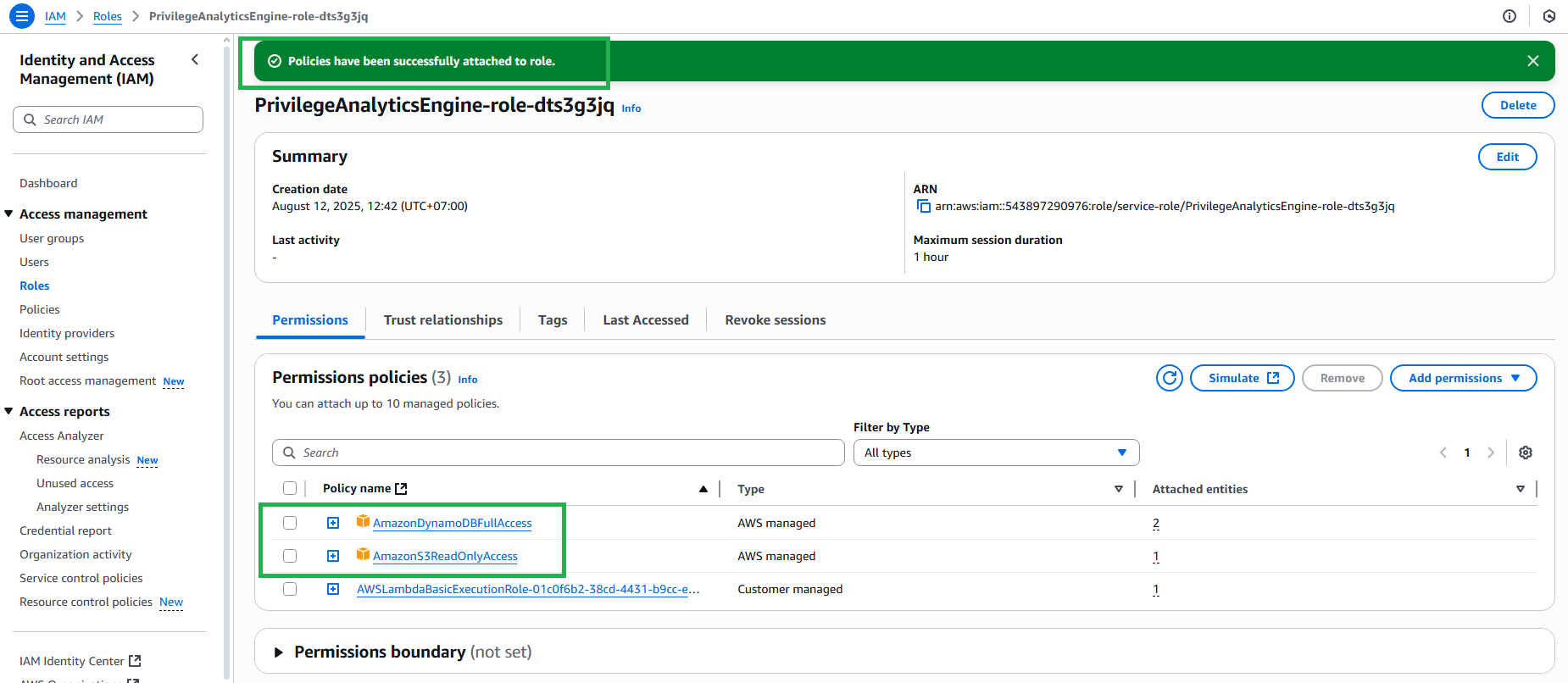Expand the AmazonDynamoDBFullAccess policy details
The width and height of the screenshot is (1568, 683).
pos(333,523)
